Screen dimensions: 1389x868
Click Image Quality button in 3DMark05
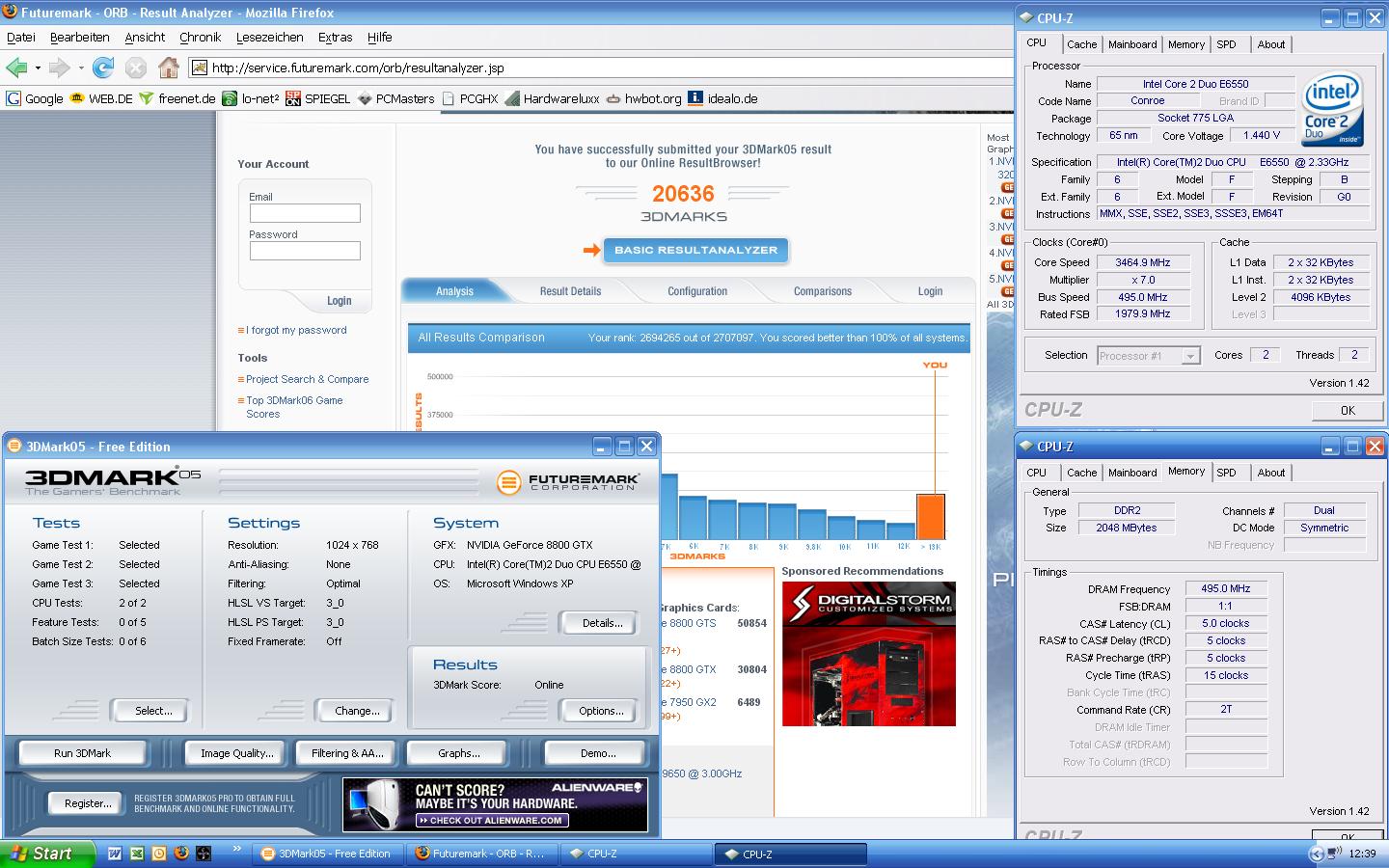pyautogui.click(x=236, y=753)
